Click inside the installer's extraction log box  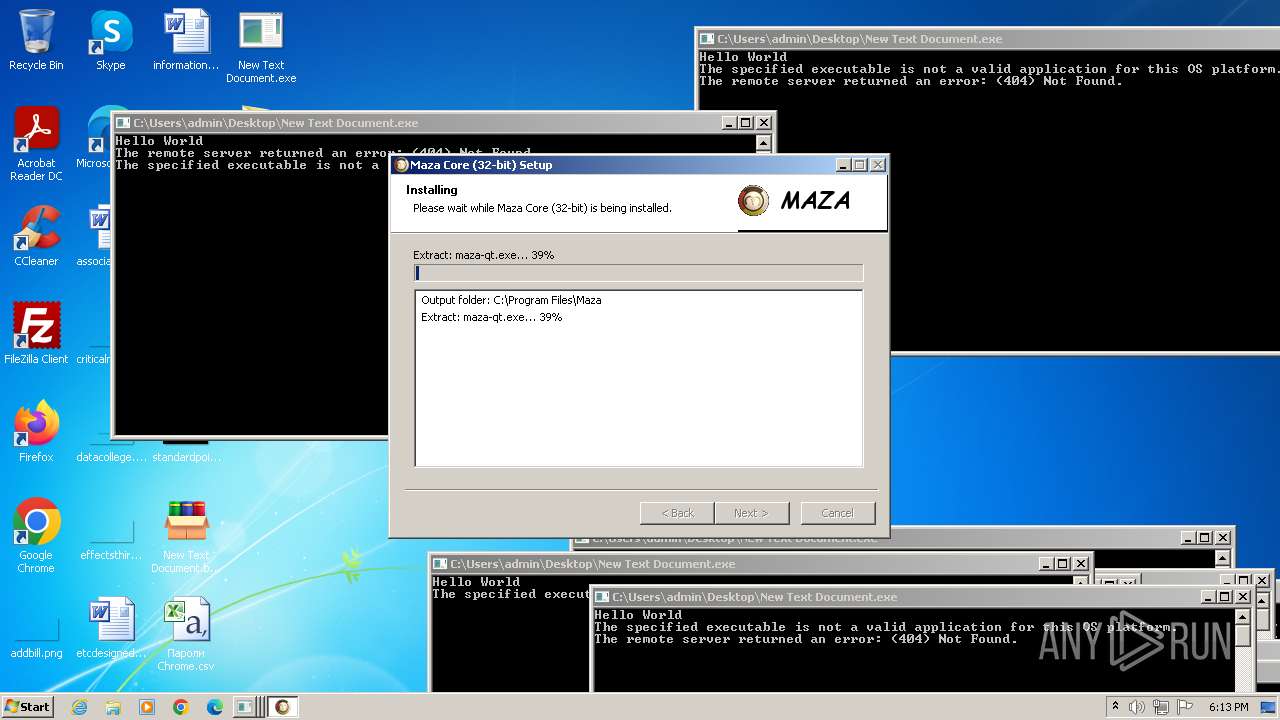(638, 378)
